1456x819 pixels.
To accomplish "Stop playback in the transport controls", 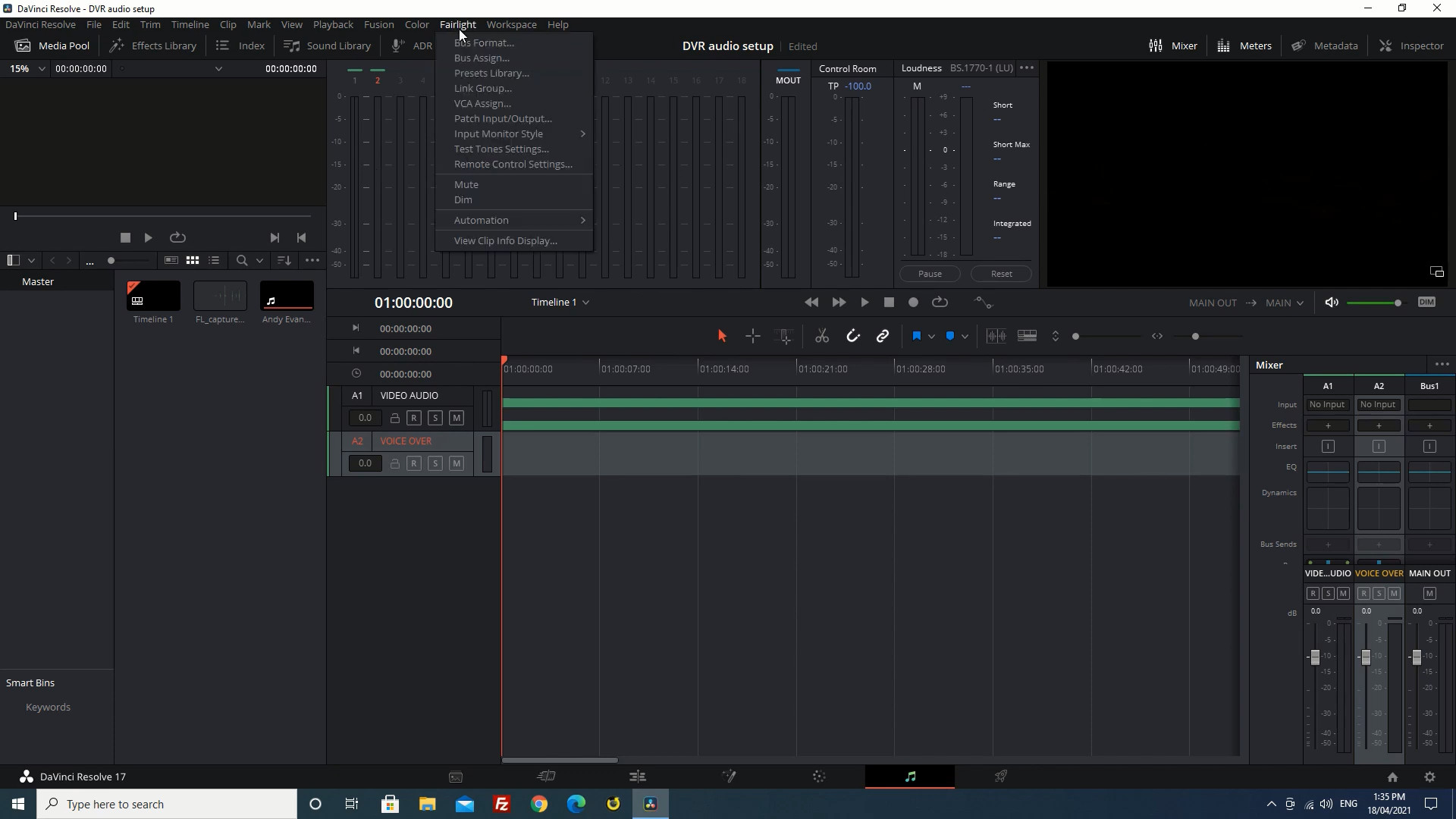I will pos(889,303).
